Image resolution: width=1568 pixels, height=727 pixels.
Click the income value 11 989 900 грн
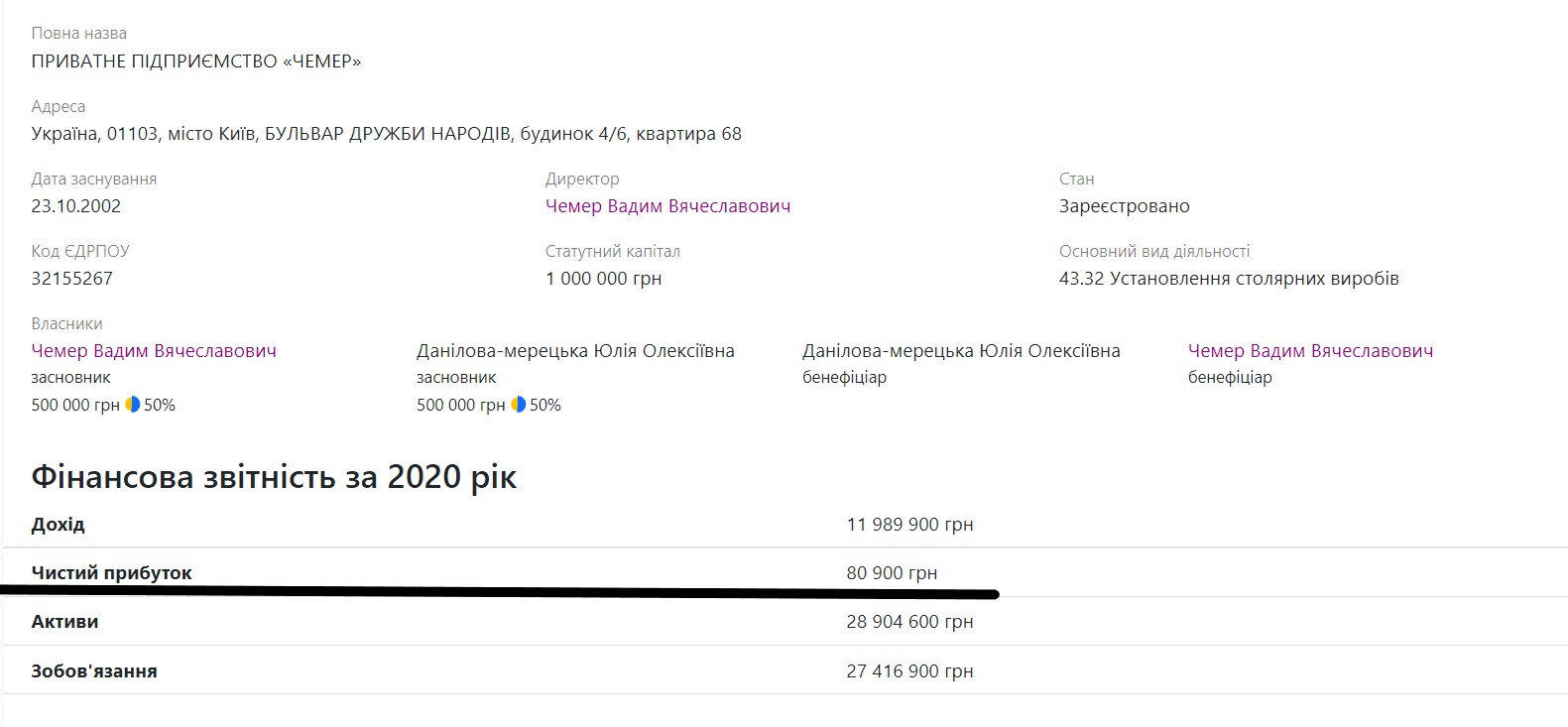[909, 525]
